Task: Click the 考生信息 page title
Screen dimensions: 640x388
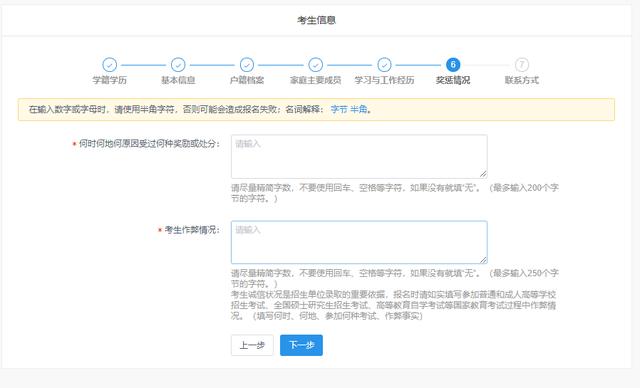Action: click(316, 20)
